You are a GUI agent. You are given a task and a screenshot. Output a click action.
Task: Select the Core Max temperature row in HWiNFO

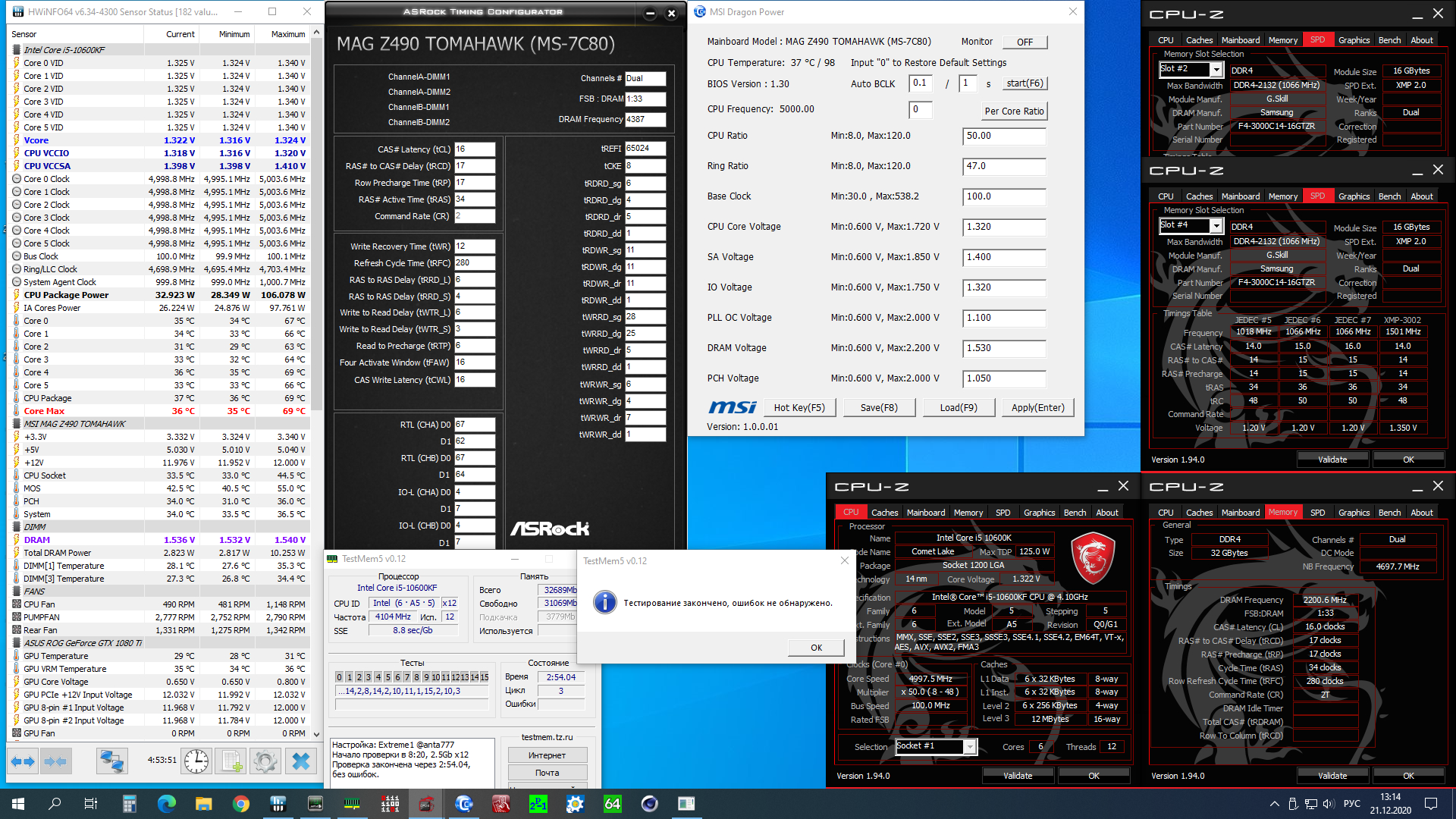[x=159, y=411]
